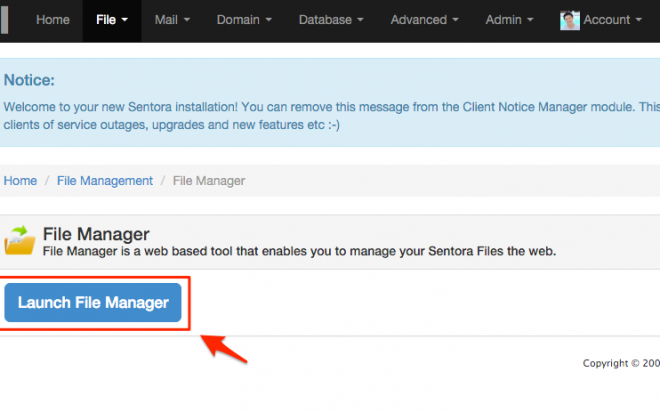This screenshot has width=660, height=412.
Task: Launch File Manager button
Action: point(93,303)
